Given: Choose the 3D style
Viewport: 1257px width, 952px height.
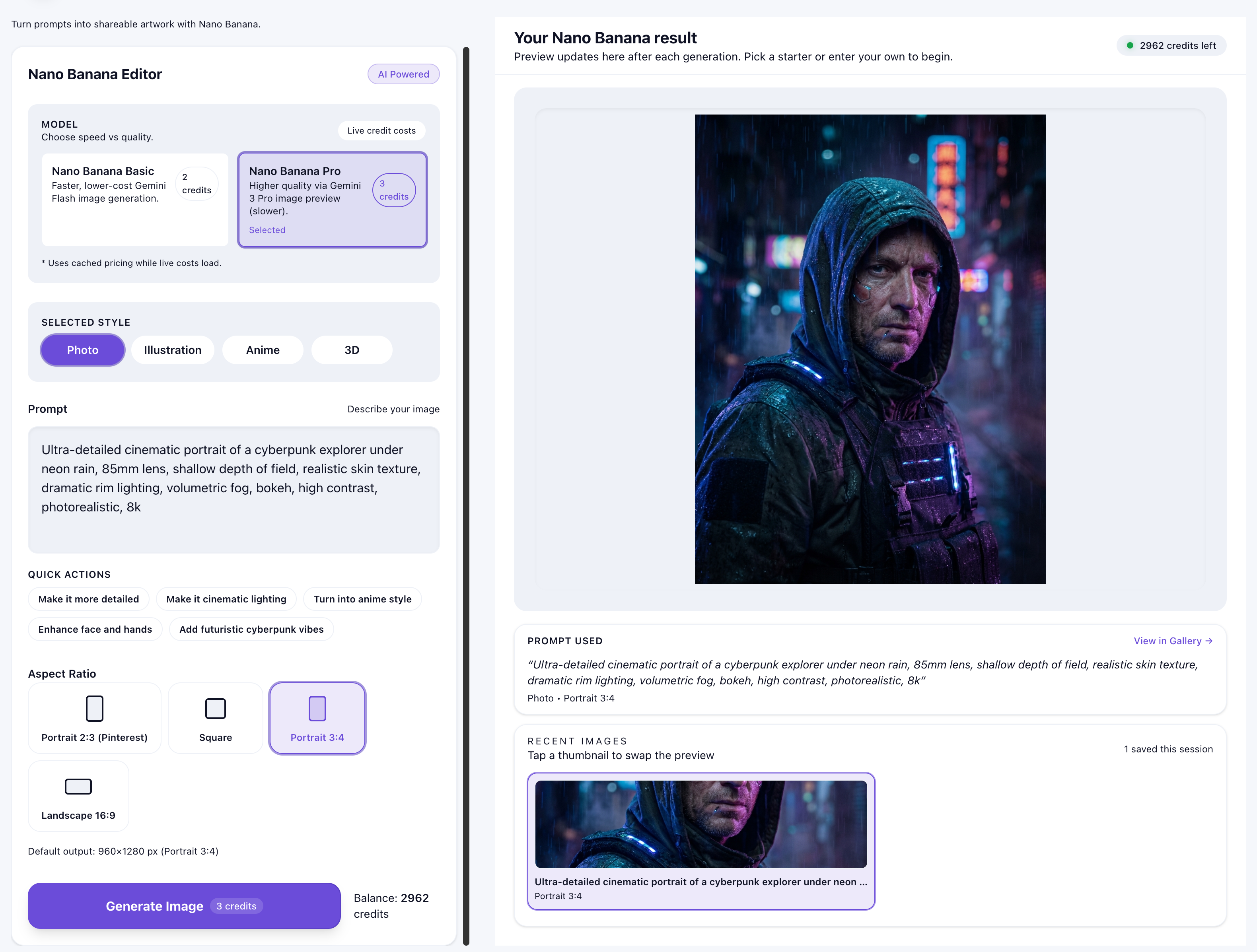Looking at the screenshot, I should pyautogui.click(x=352, y=350).
